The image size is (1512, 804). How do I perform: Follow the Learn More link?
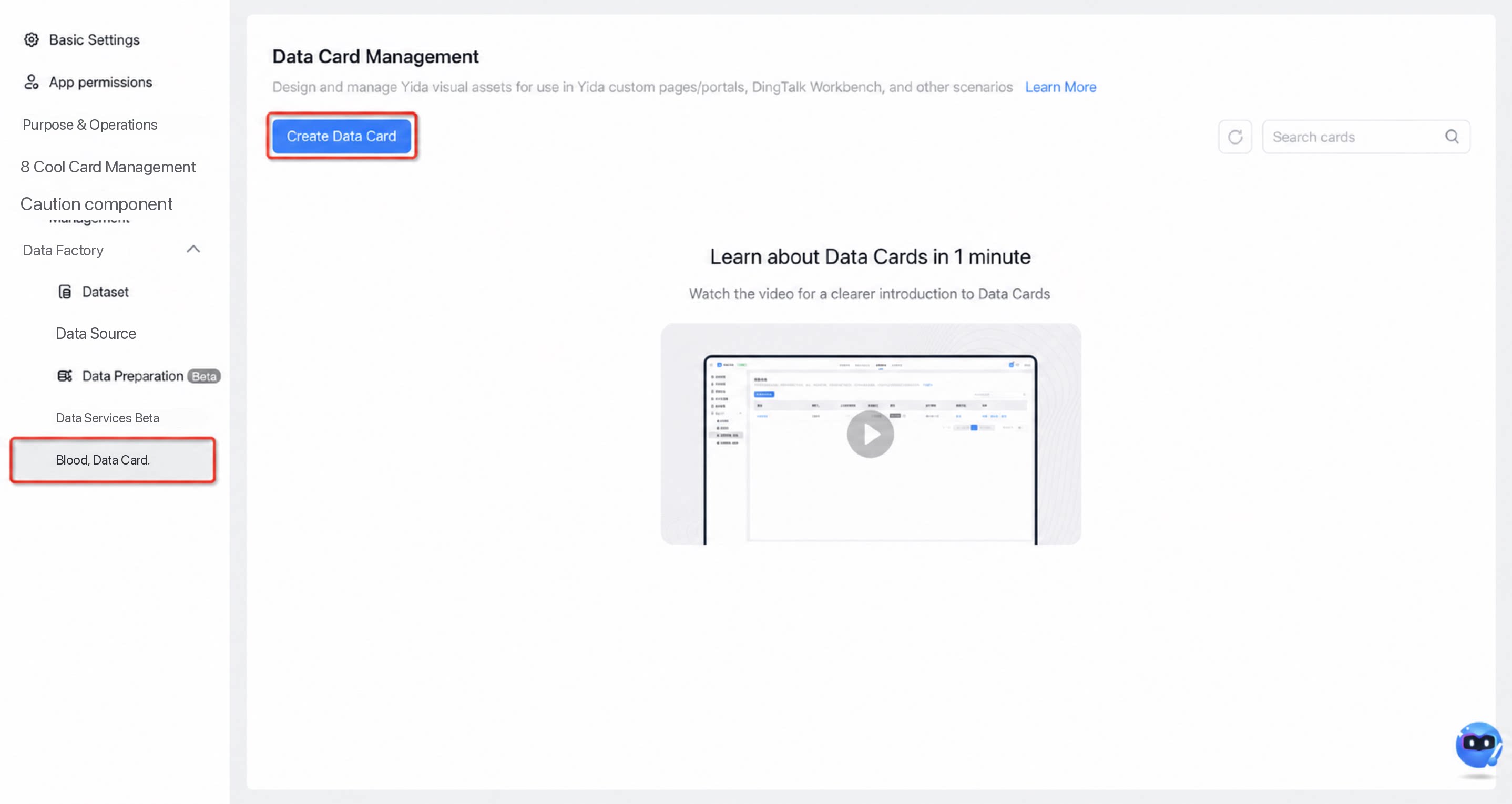tap(1060, 87)
